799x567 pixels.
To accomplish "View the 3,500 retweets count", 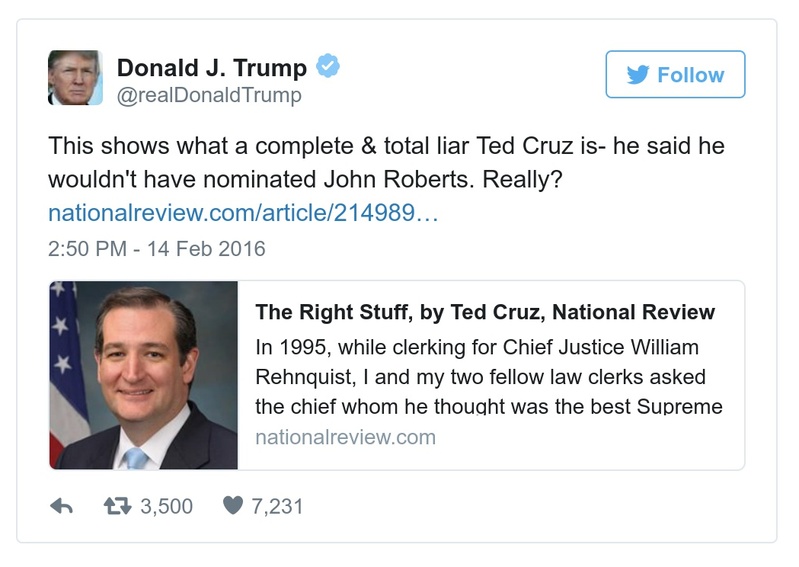I will pyautogui.click(x=166, y=507).
